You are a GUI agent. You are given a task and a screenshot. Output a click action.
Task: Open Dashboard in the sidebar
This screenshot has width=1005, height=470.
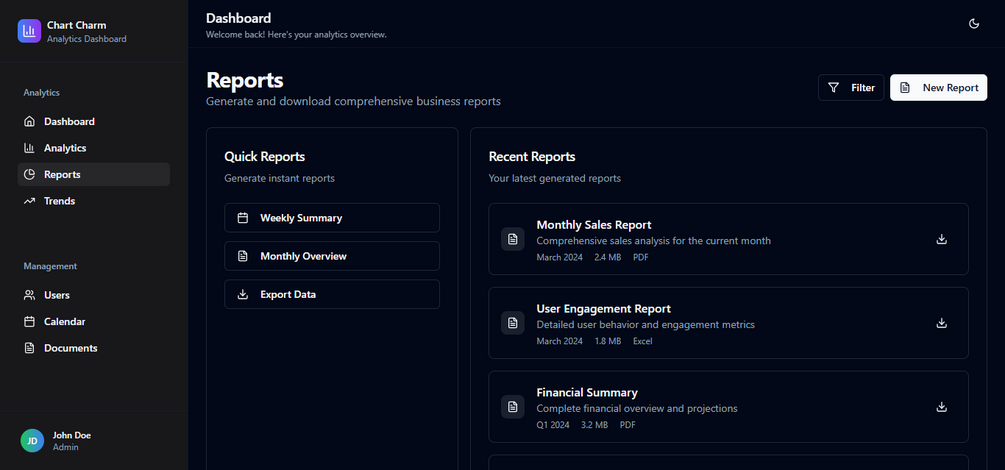point(69,122)
